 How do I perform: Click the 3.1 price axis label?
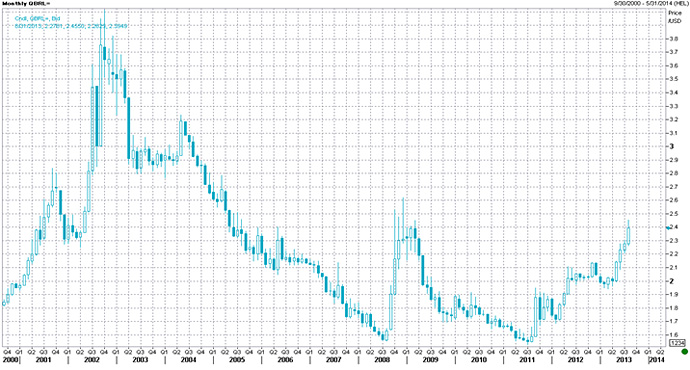673,133
